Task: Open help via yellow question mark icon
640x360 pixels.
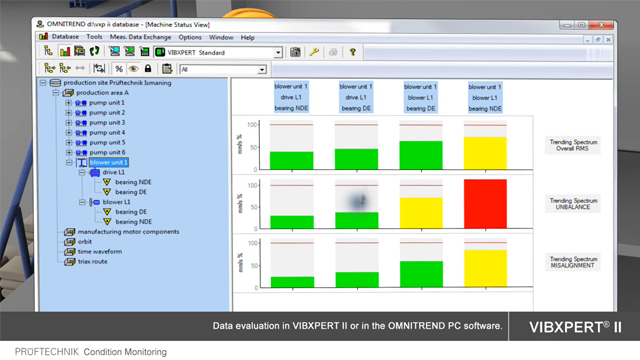Action: (x=353, y=52)
